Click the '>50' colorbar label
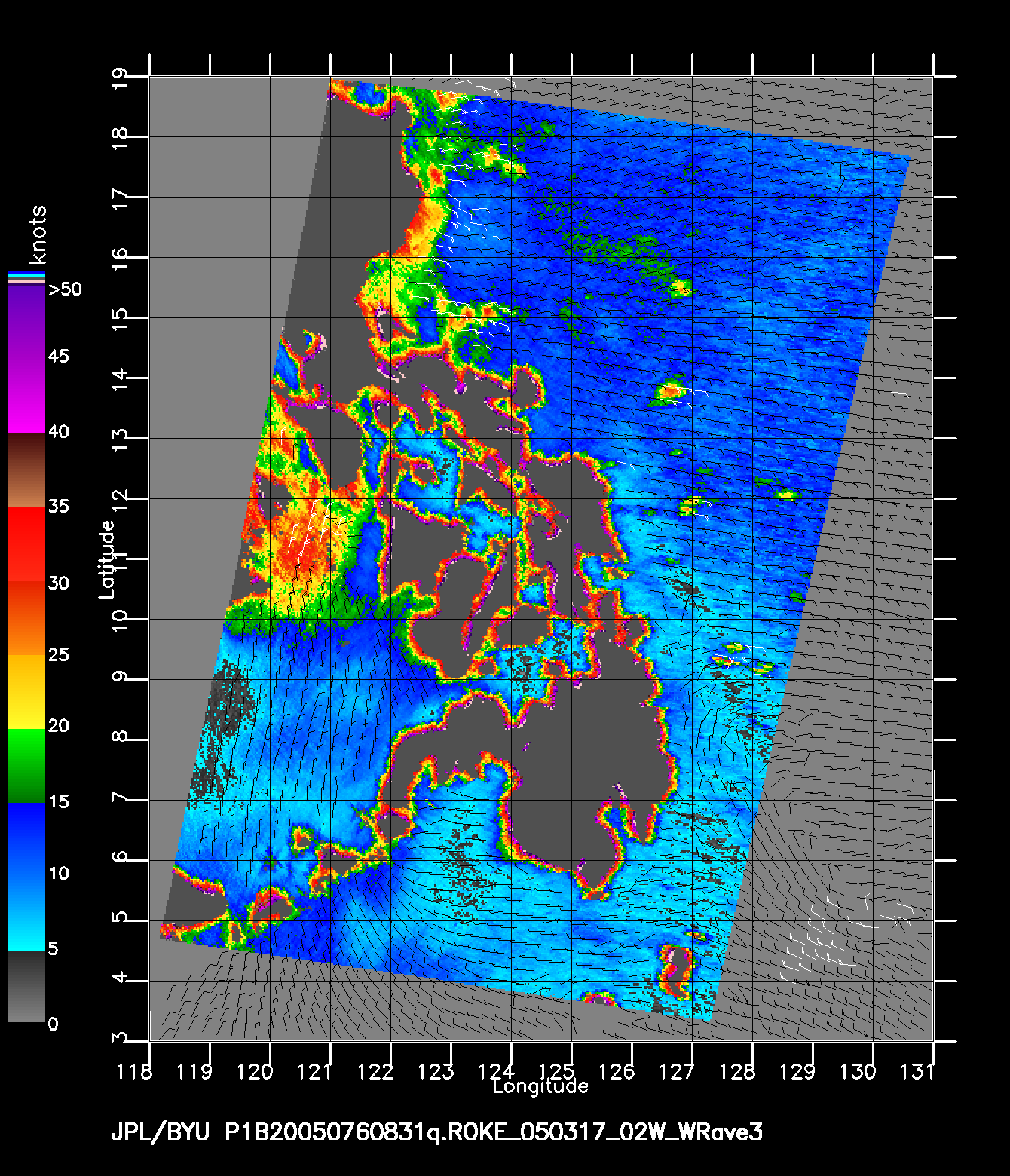Screen dimensions: 1010x1176 click(x=65, y=289)
